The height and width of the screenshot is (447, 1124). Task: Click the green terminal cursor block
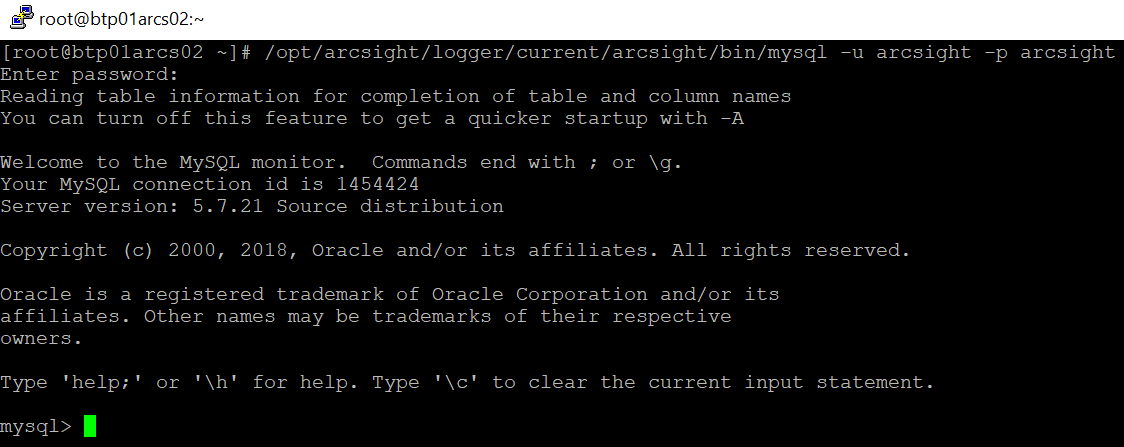pos(90,427)
